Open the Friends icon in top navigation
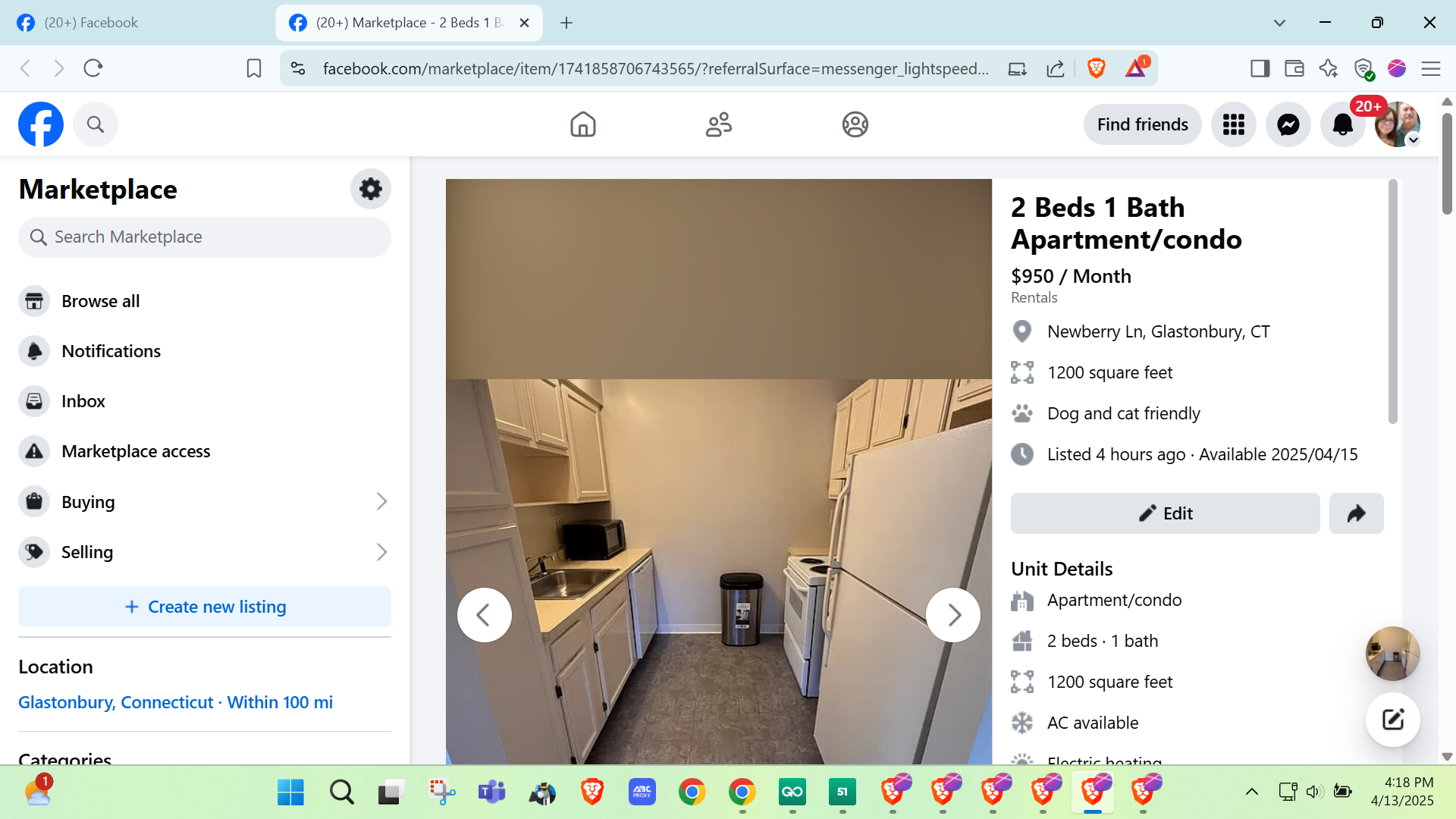 pyautogui.click(x=718, y=124)
